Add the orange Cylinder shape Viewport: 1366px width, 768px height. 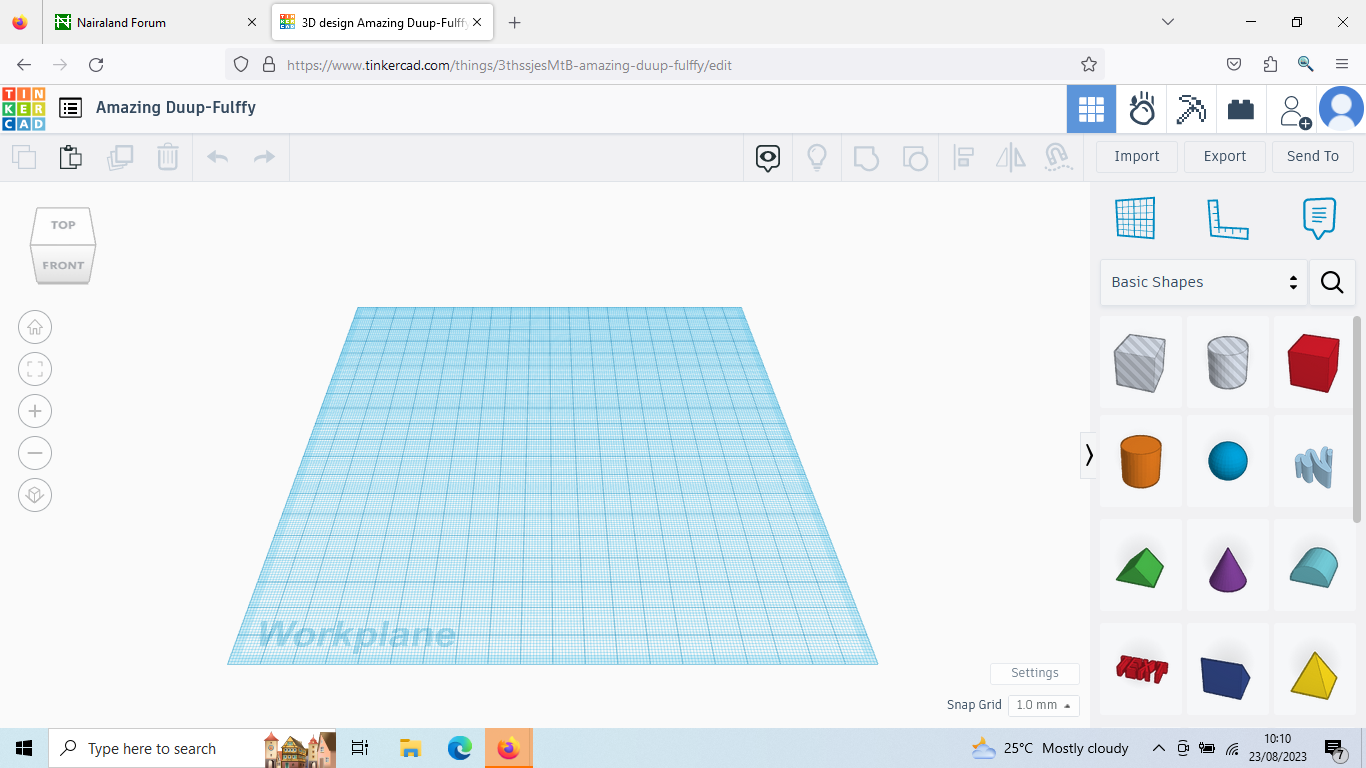(1141, 460)
